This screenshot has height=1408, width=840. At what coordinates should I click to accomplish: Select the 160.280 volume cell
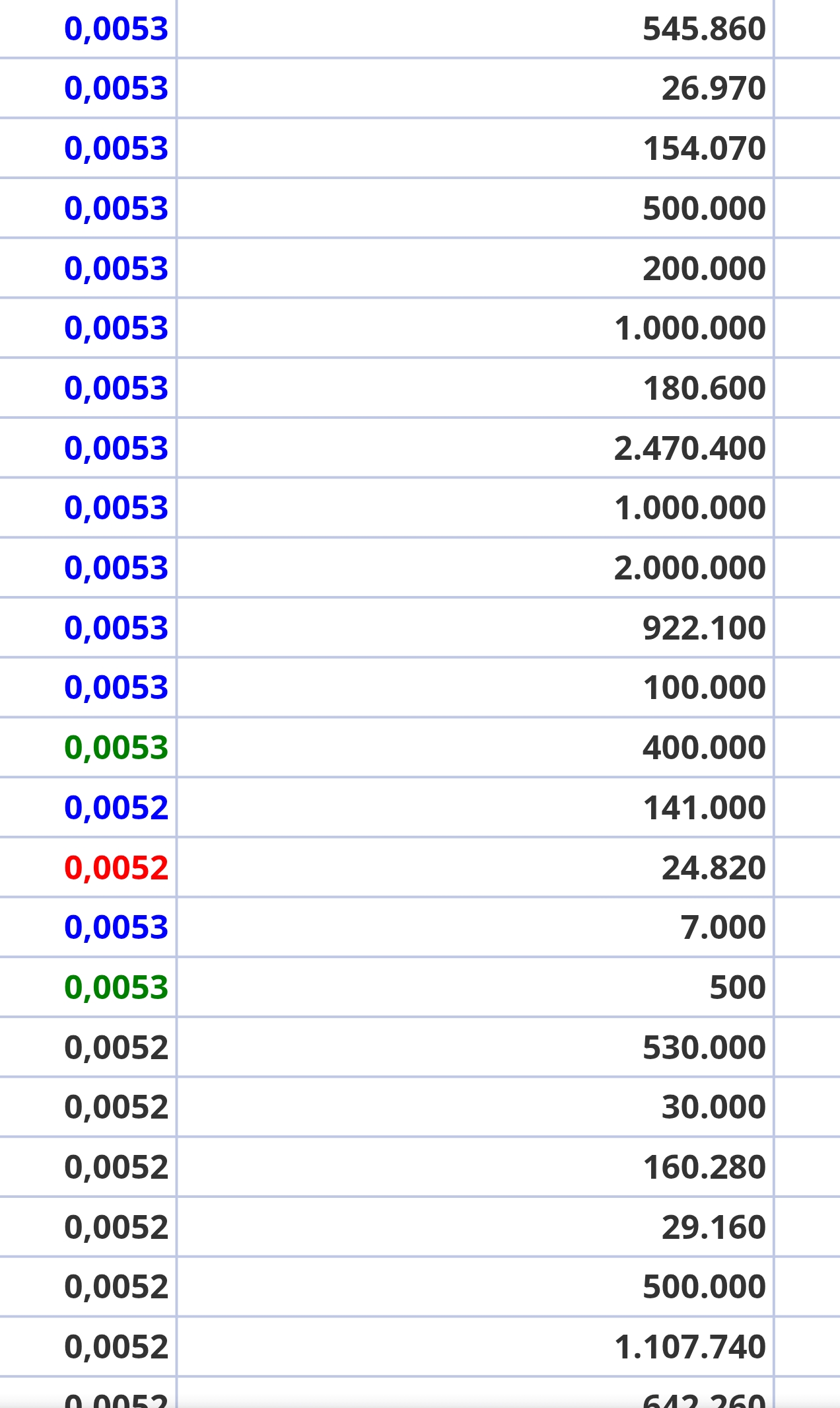[x=703, y=1167]
